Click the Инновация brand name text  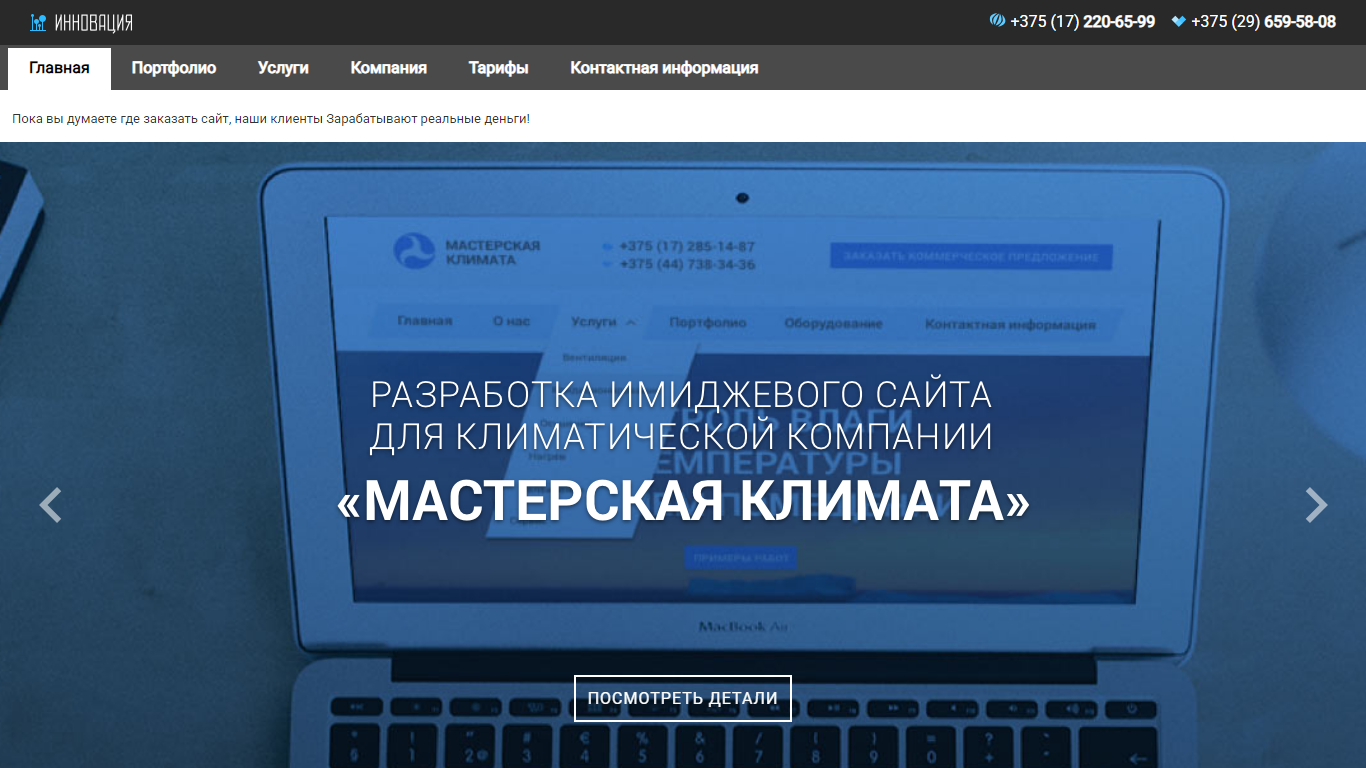[93, 22]
